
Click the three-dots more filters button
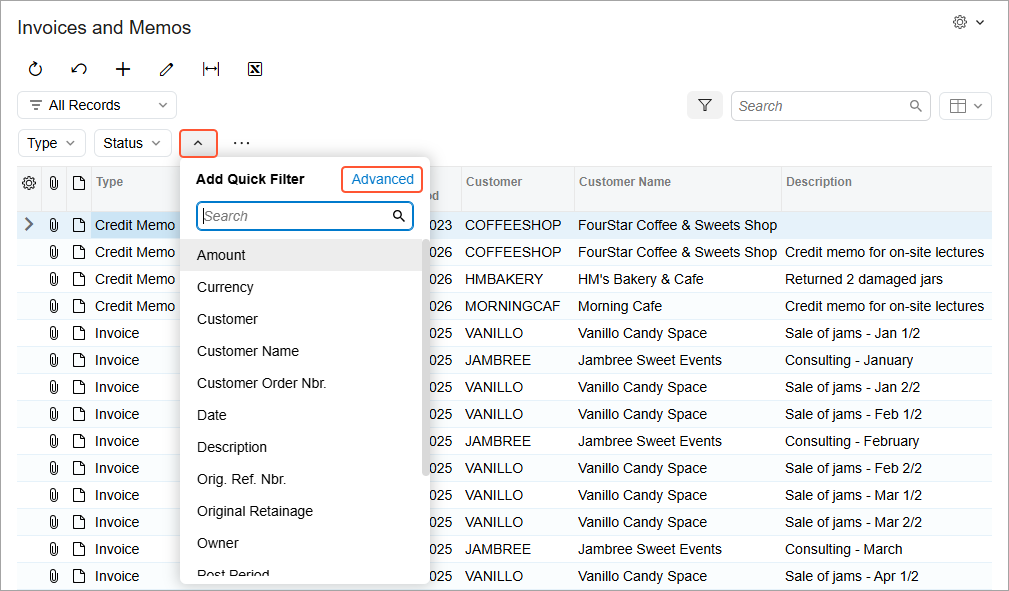coord(242,143)
